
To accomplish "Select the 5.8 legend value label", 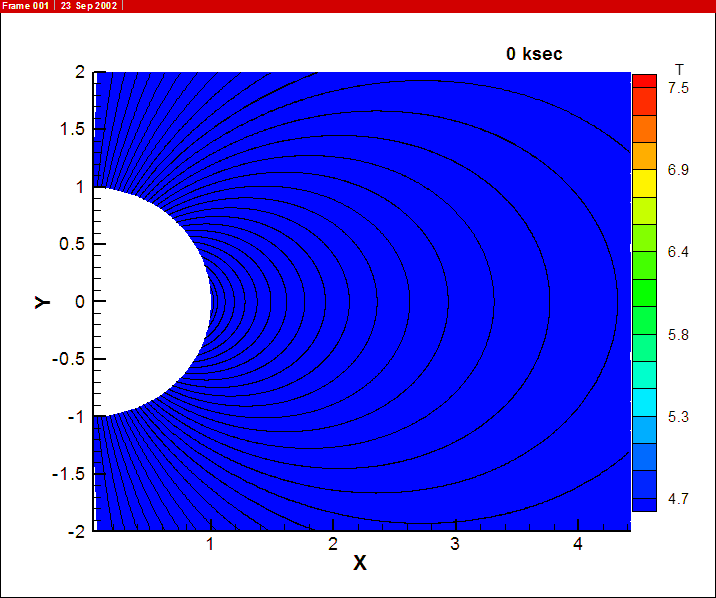I will [678, 334].
